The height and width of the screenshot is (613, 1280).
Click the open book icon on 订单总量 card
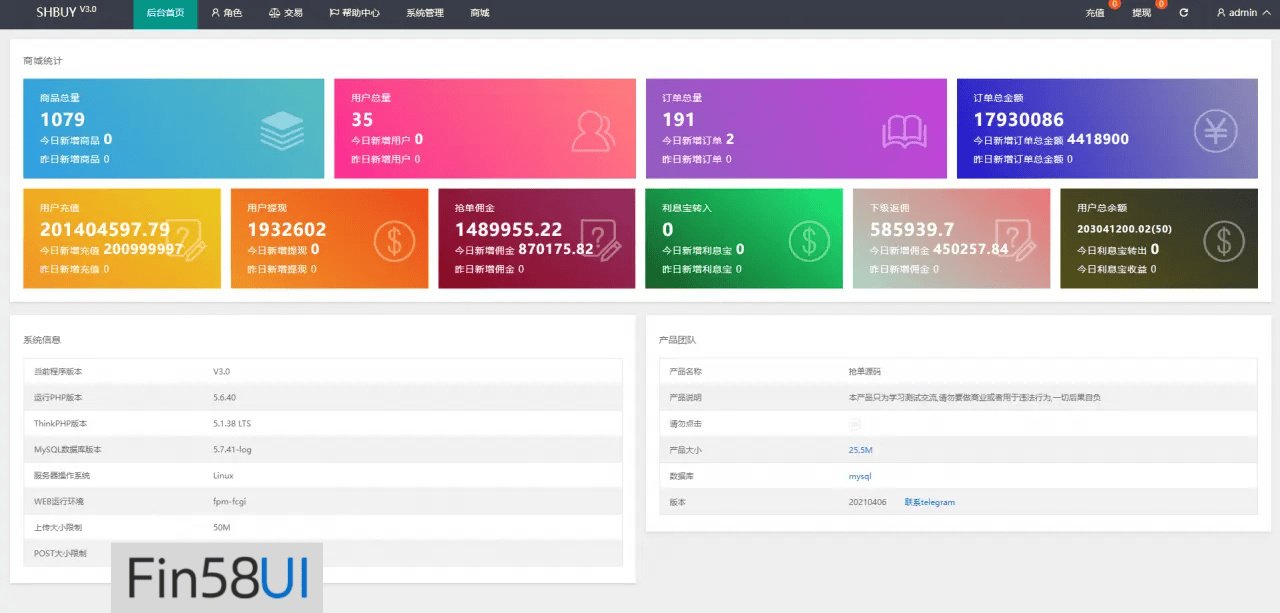coord(904,130)
